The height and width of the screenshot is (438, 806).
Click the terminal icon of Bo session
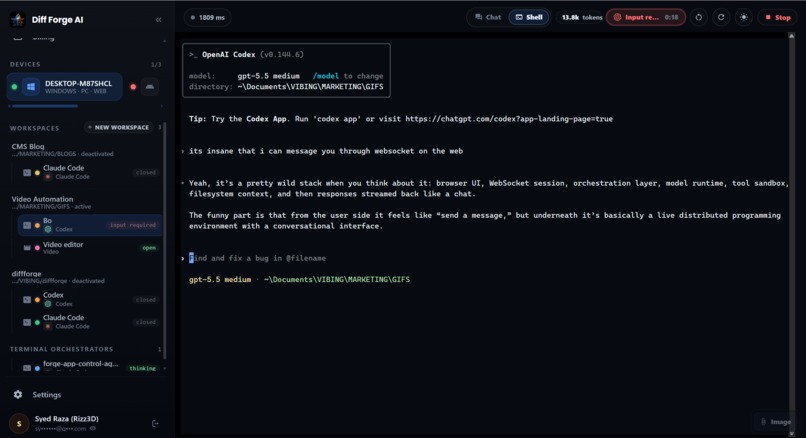tap(27, 225)
